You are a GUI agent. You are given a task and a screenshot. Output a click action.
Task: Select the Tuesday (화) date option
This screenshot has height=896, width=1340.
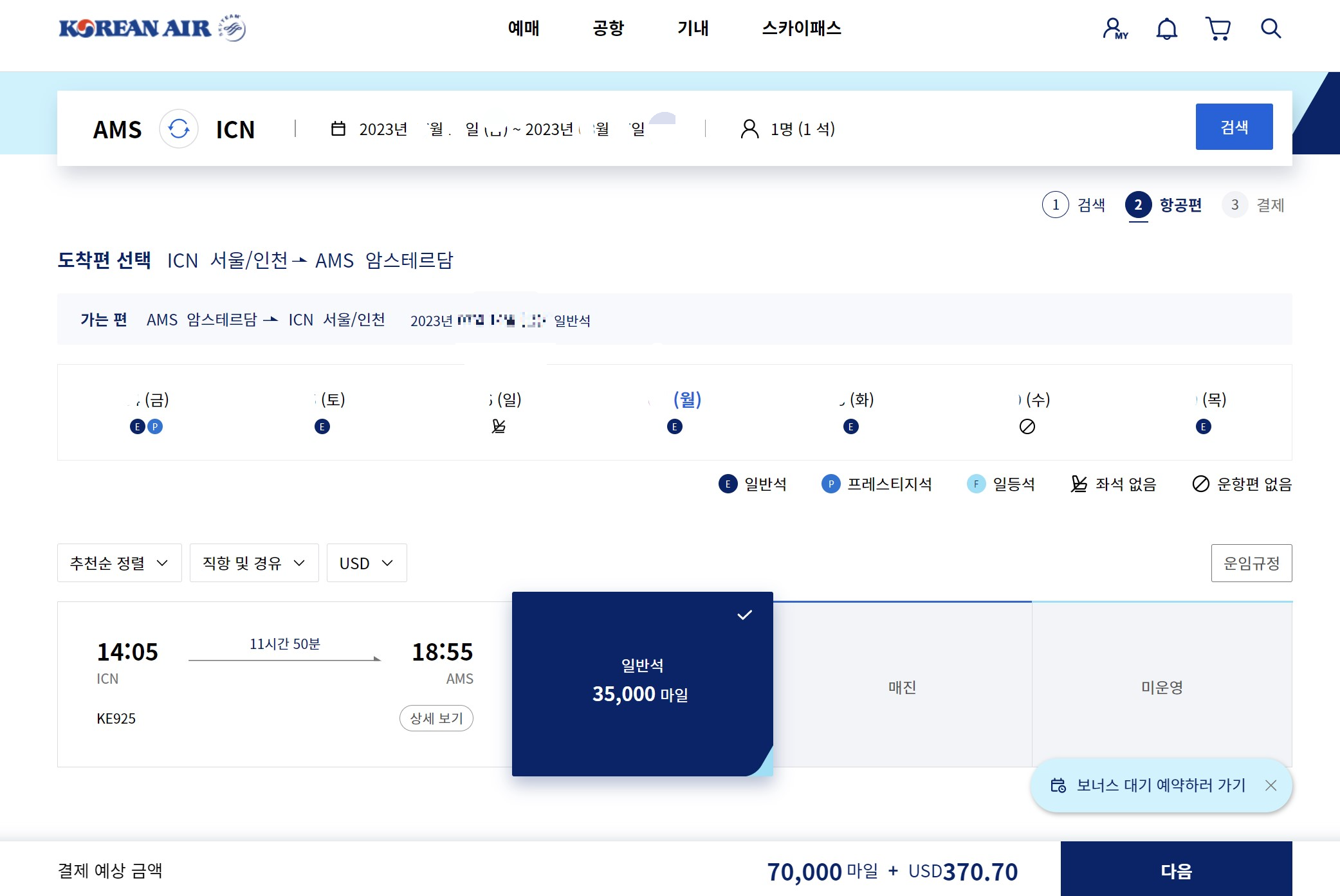point(852,410)
